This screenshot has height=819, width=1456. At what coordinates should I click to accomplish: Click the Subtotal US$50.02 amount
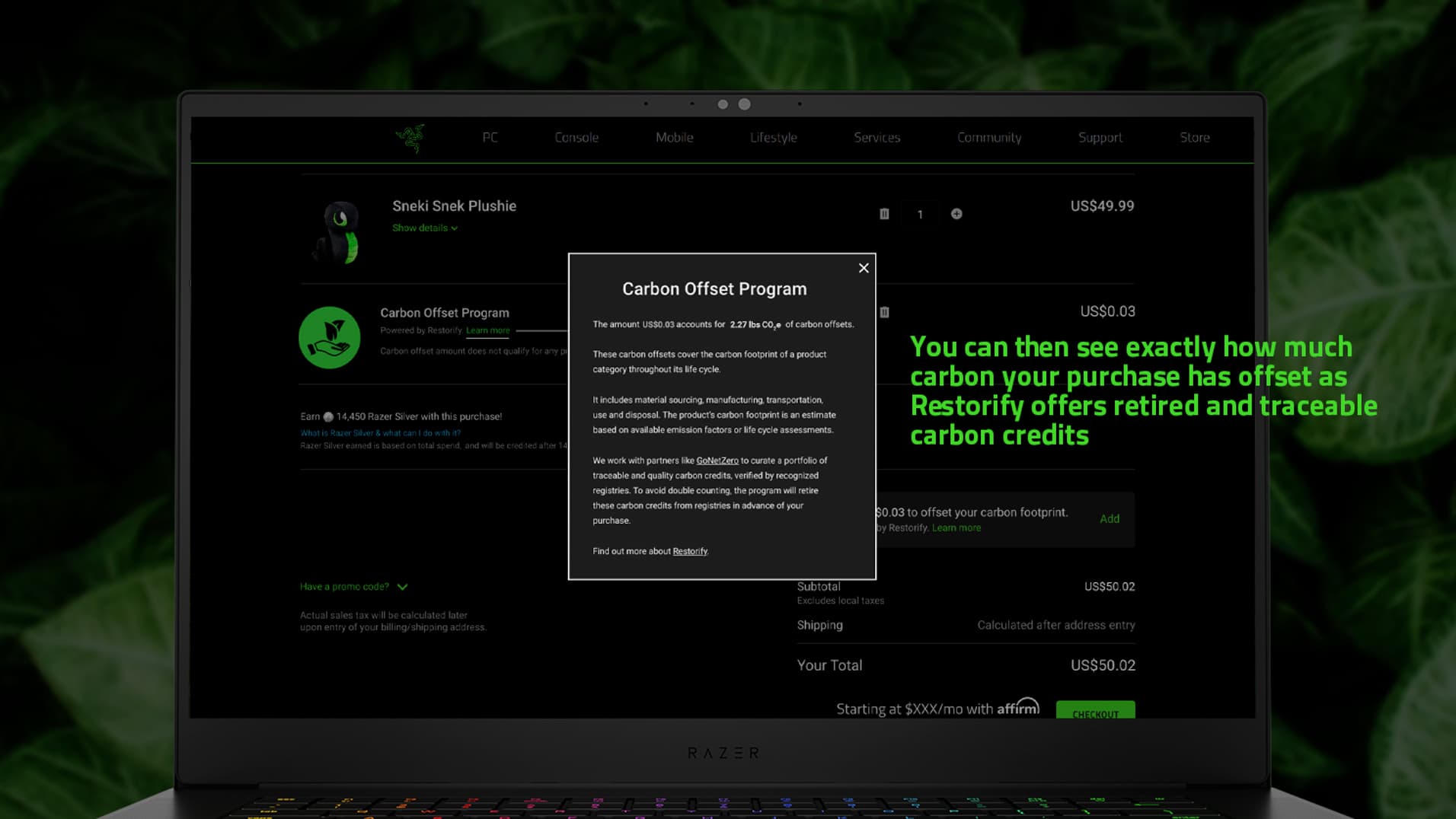tap(1110, 586)
